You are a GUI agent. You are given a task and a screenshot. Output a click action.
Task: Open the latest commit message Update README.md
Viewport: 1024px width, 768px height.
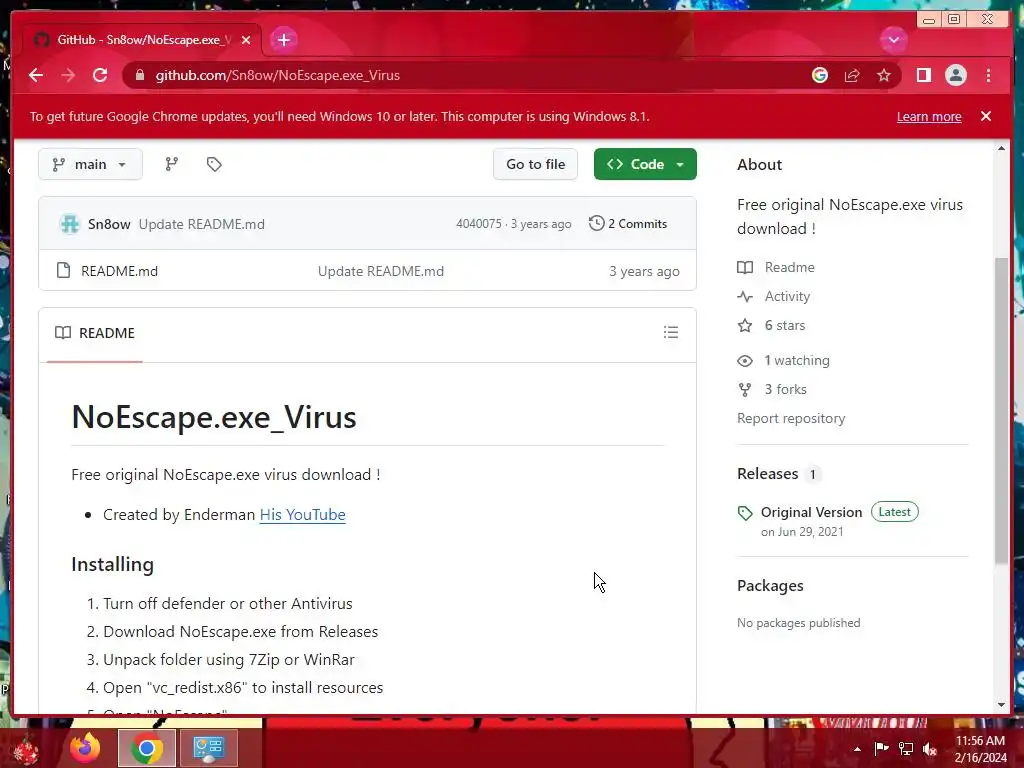point(202,224)
